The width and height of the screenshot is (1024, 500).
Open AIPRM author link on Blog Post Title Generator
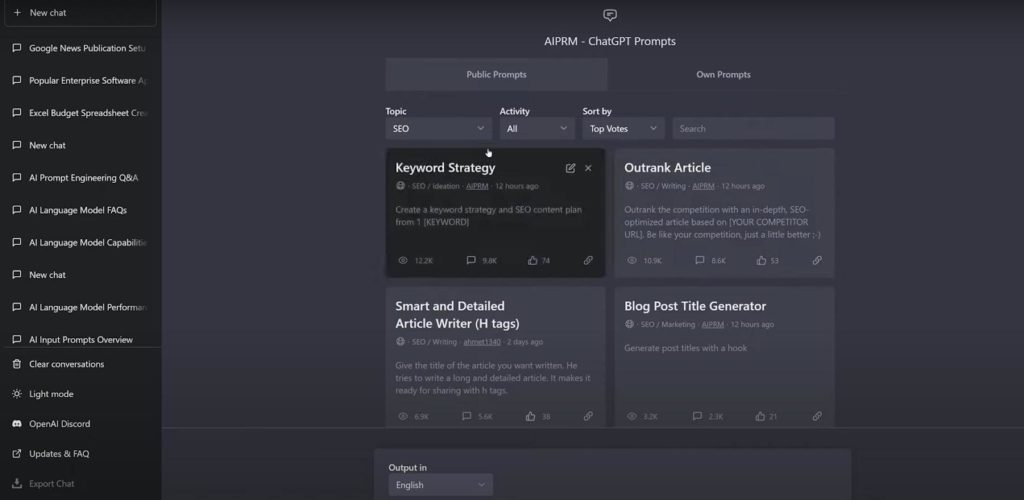tap(713, 324)
